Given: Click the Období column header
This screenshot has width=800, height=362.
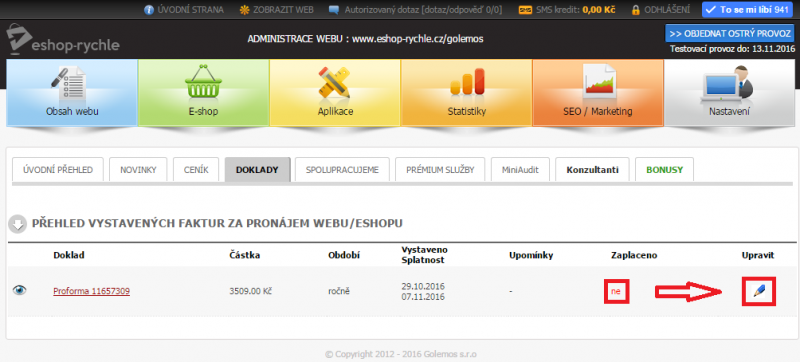Looking at the screenshot, I should (344, 255).
